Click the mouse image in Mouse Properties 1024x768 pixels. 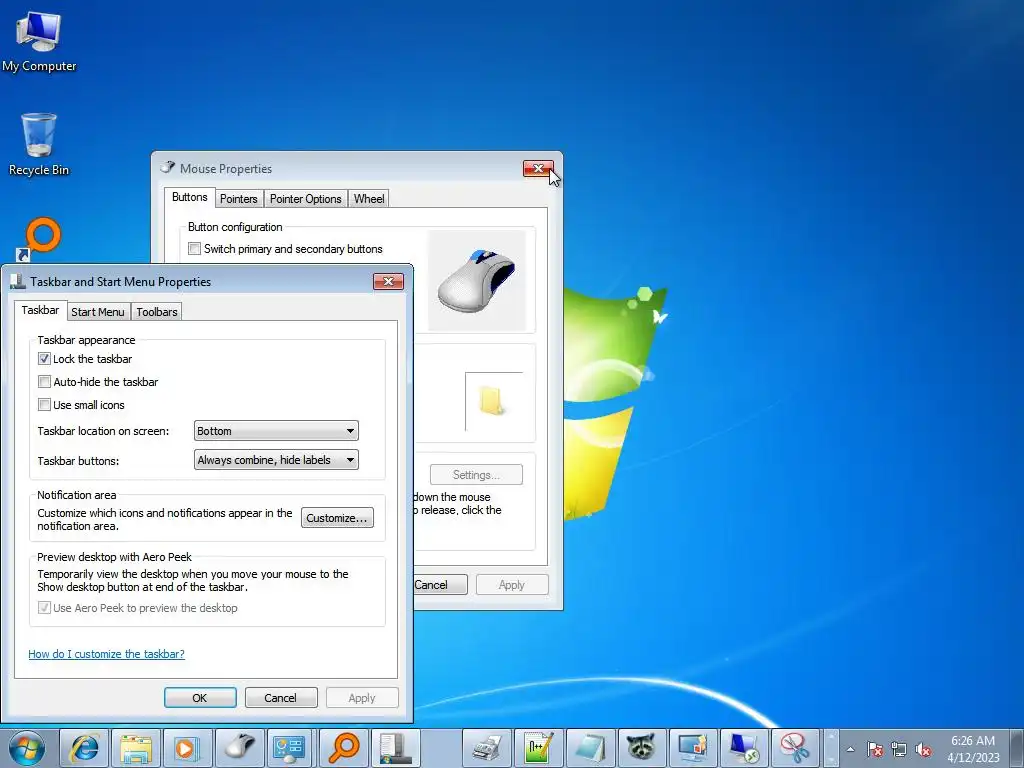(477, 280)
